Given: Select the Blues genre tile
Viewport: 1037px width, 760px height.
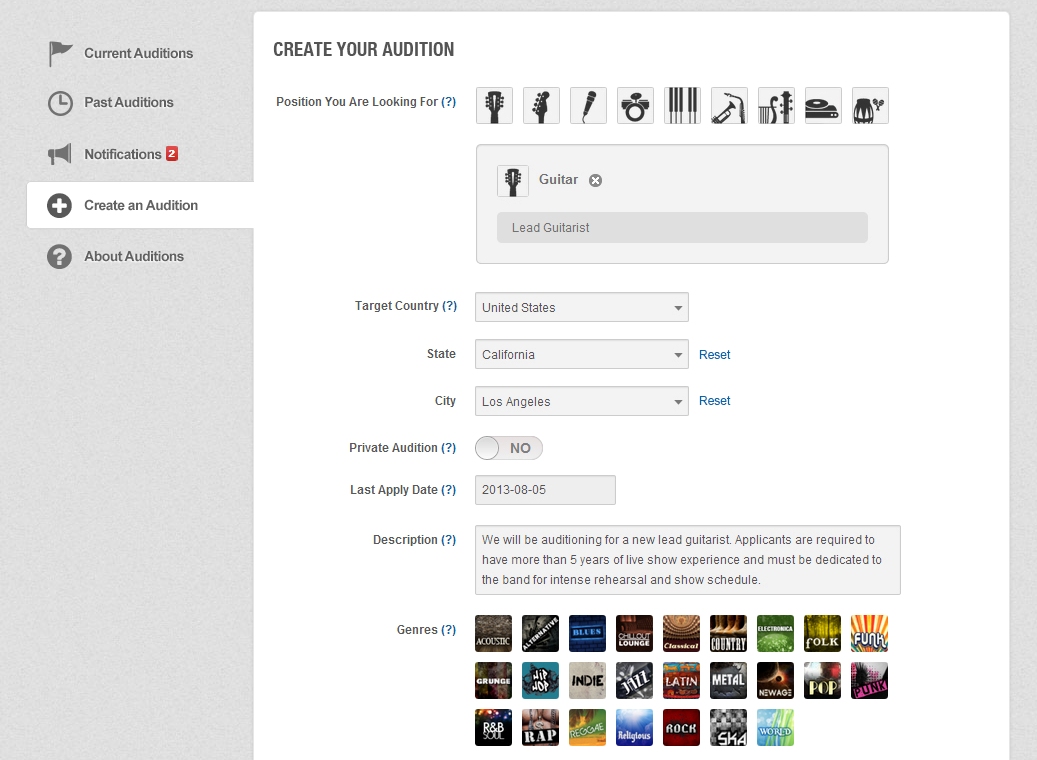Looking at the screenshot, I should [588, 633].
